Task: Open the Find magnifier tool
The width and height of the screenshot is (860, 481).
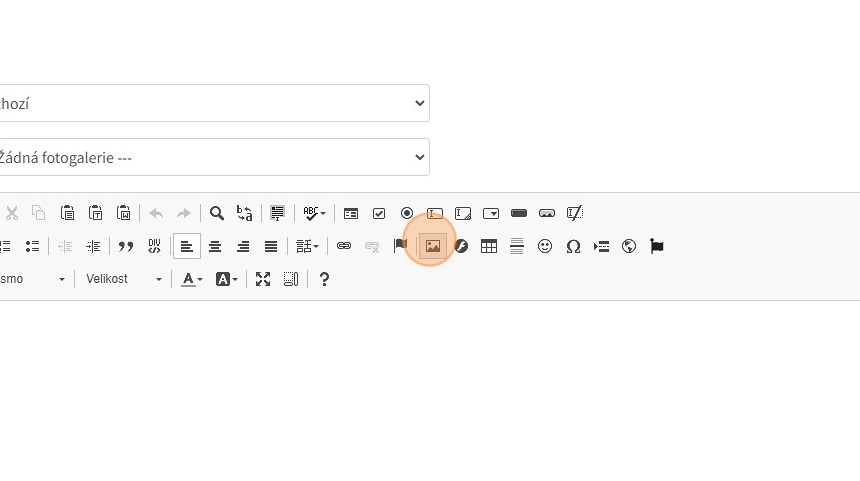Action: [217, 213]
